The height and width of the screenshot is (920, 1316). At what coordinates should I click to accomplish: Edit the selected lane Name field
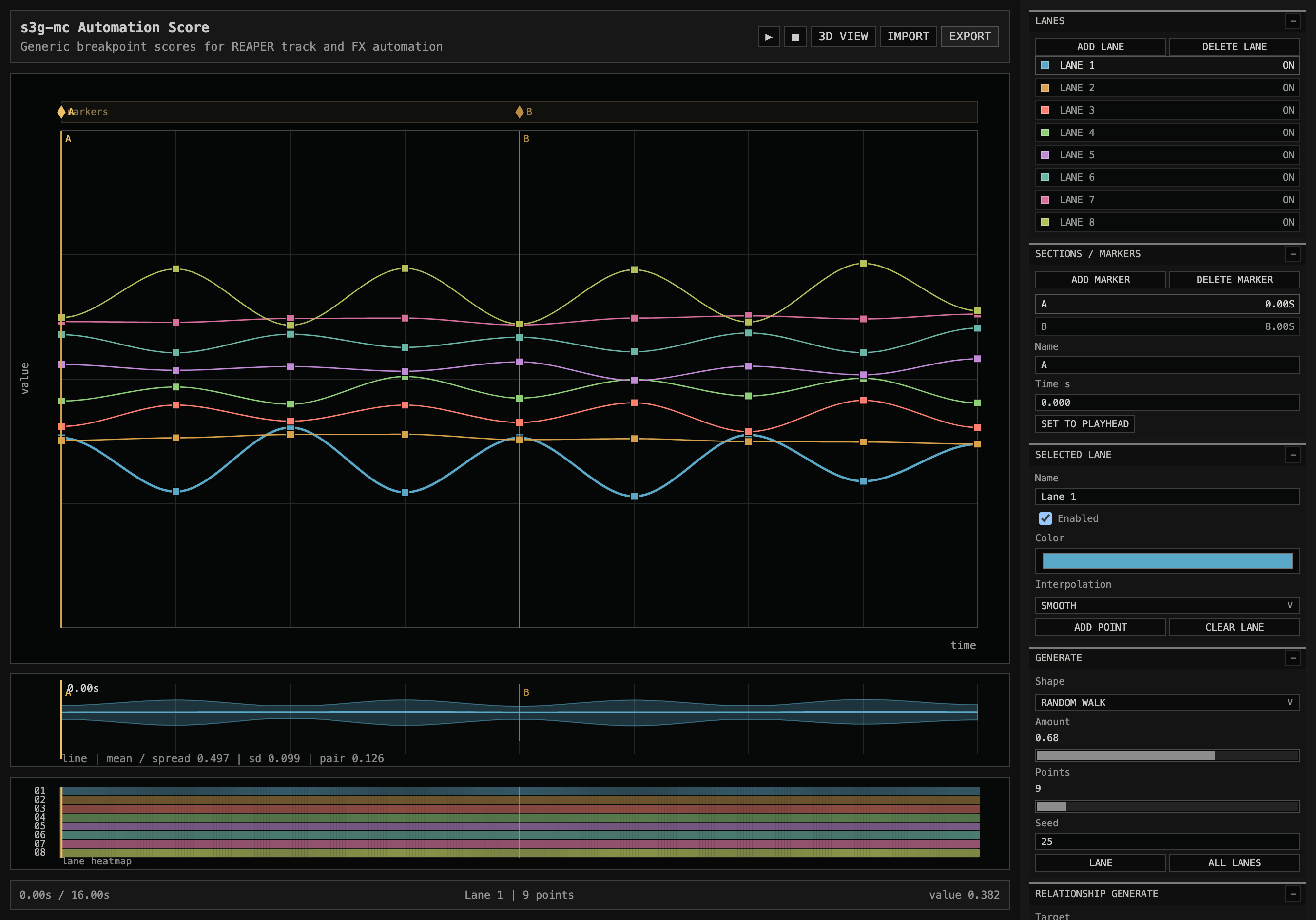tap(1167, 497)
